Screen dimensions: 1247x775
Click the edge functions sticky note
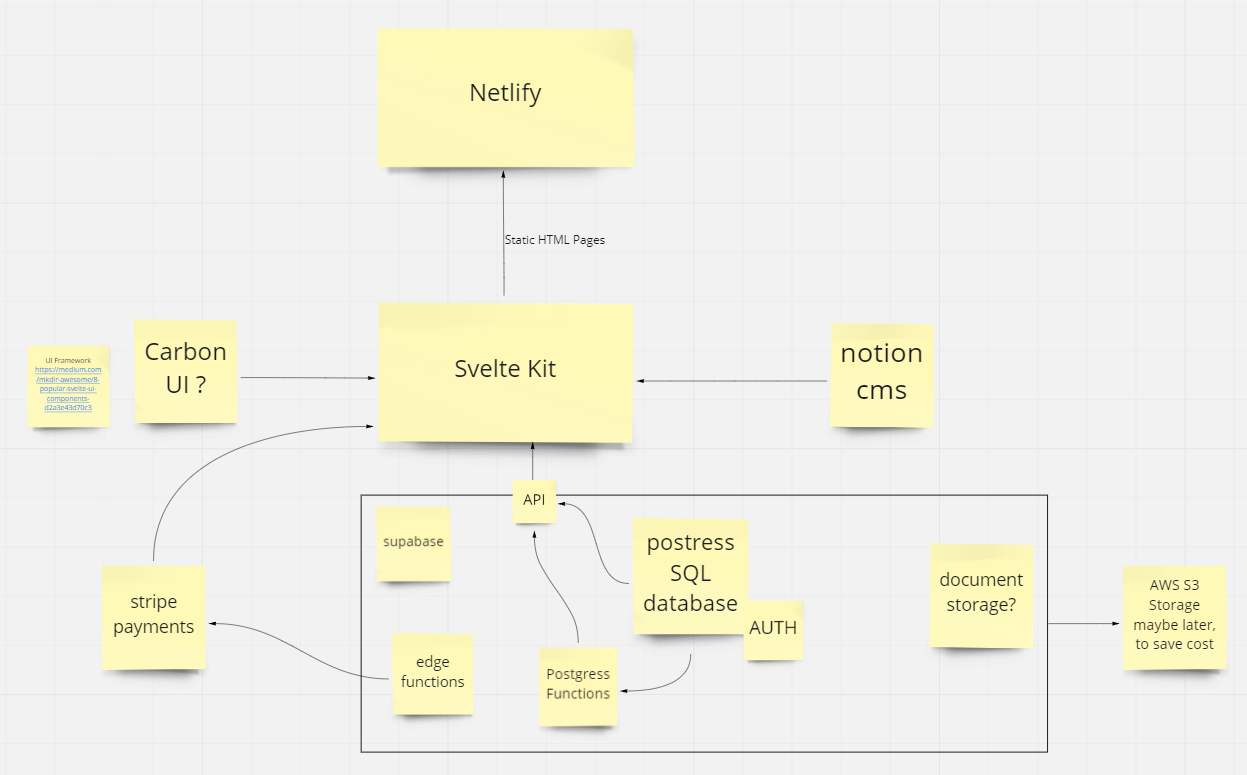432,673
